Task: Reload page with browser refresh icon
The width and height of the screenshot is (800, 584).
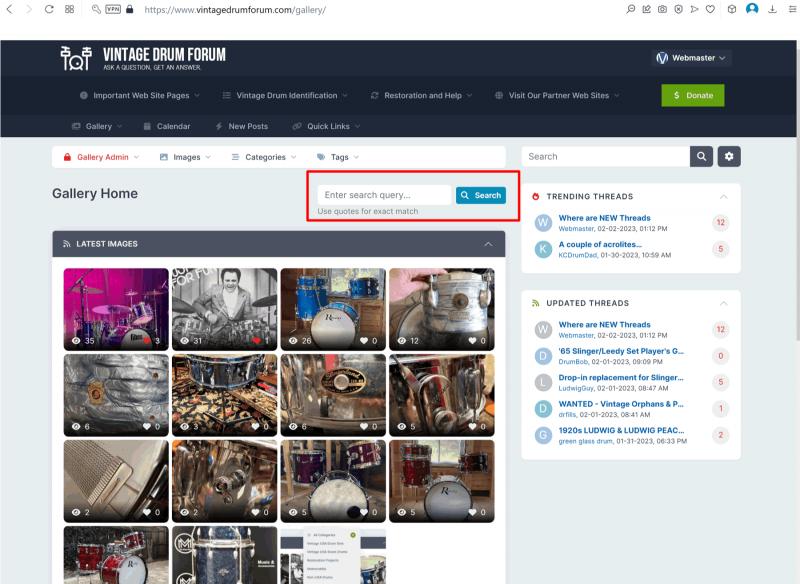Action: point(49,9)
